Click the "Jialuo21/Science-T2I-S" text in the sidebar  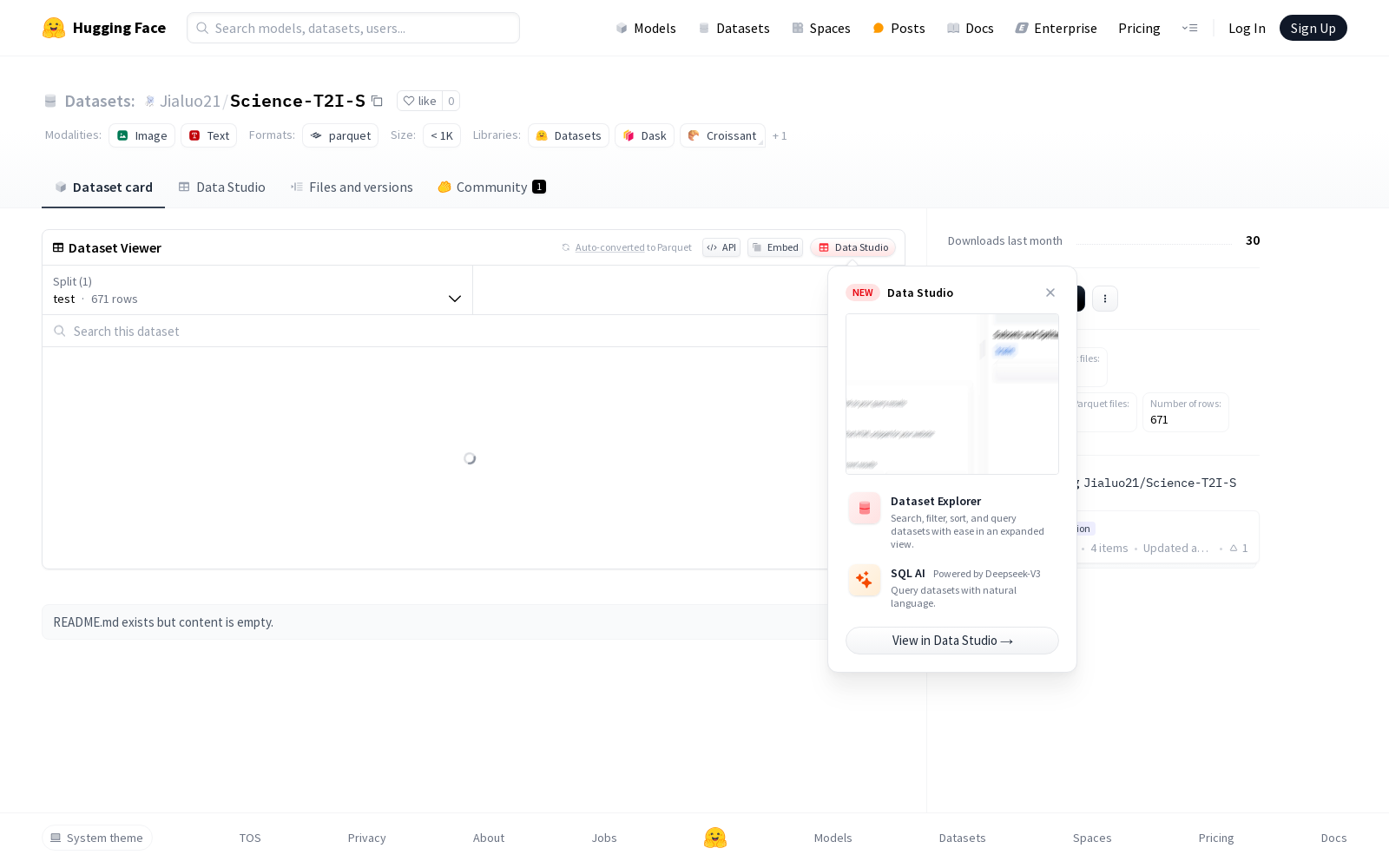tap(1160, 483)
